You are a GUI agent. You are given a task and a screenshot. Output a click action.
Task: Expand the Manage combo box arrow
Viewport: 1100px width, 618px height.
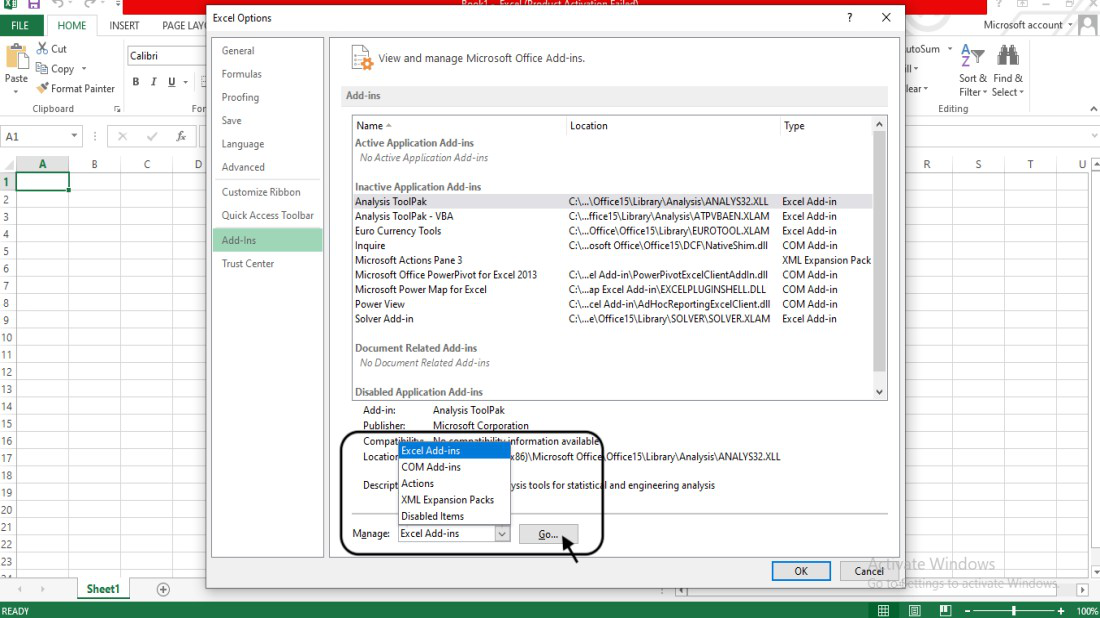point(502,534)
